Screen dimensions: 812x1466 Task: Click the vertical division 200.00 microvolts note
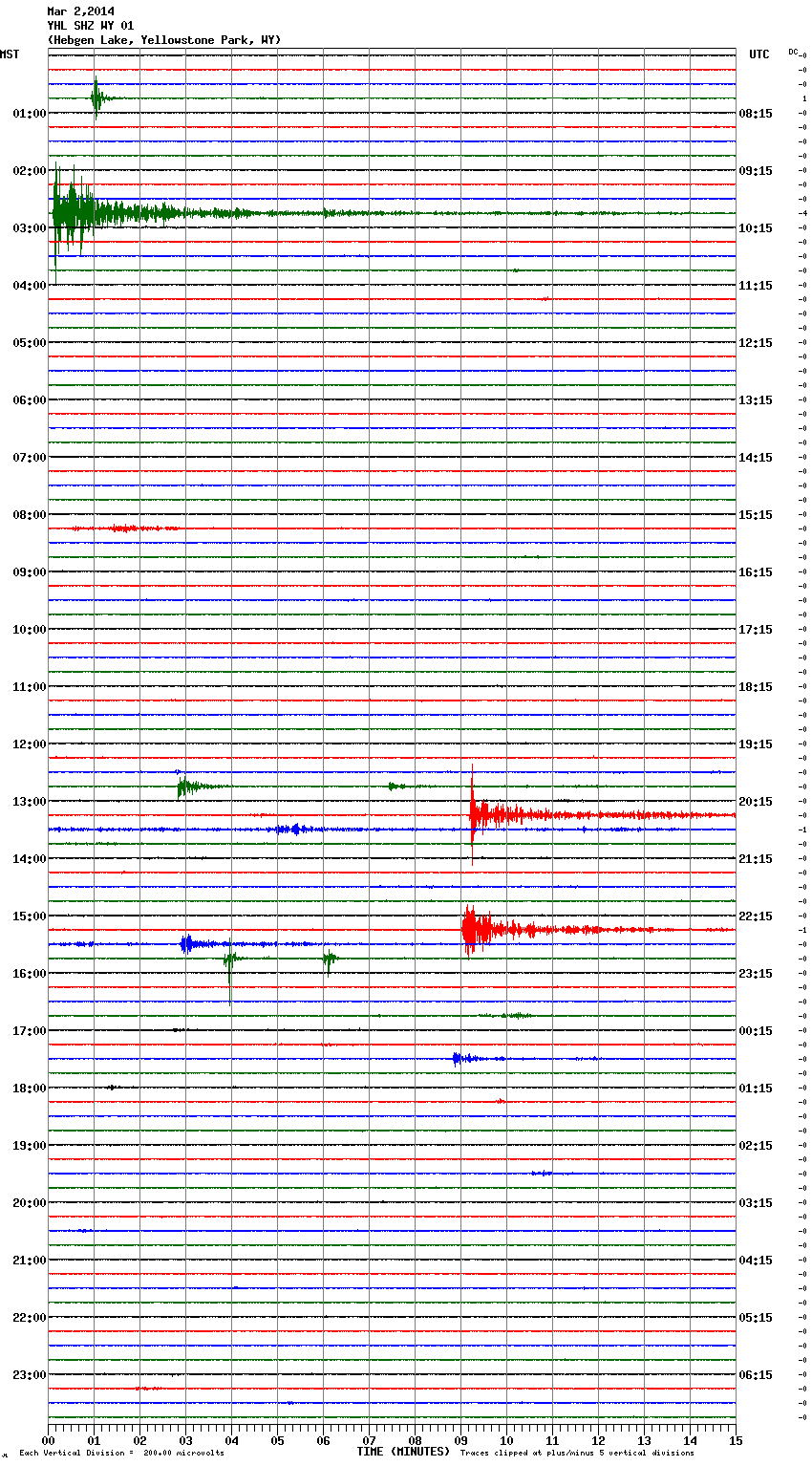[x=121, y=1453]
